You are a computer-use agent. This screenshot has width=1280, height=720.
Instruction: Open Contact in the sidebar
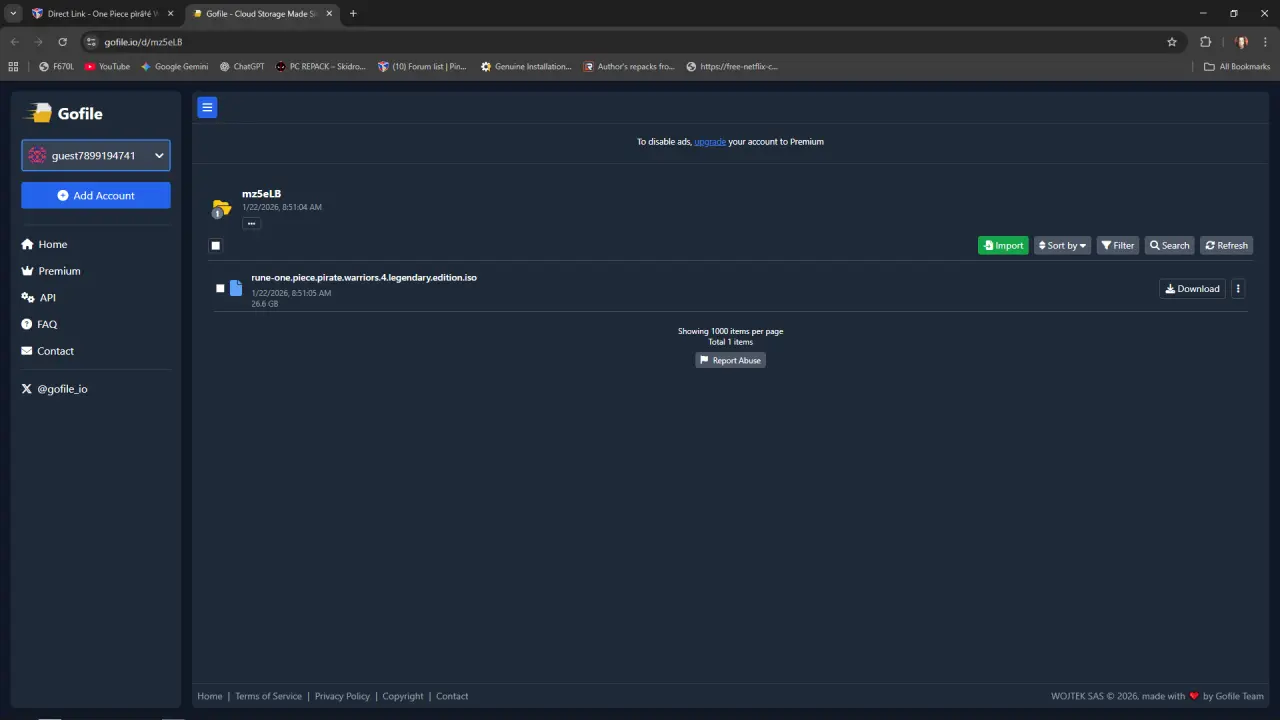click(48, 351)
